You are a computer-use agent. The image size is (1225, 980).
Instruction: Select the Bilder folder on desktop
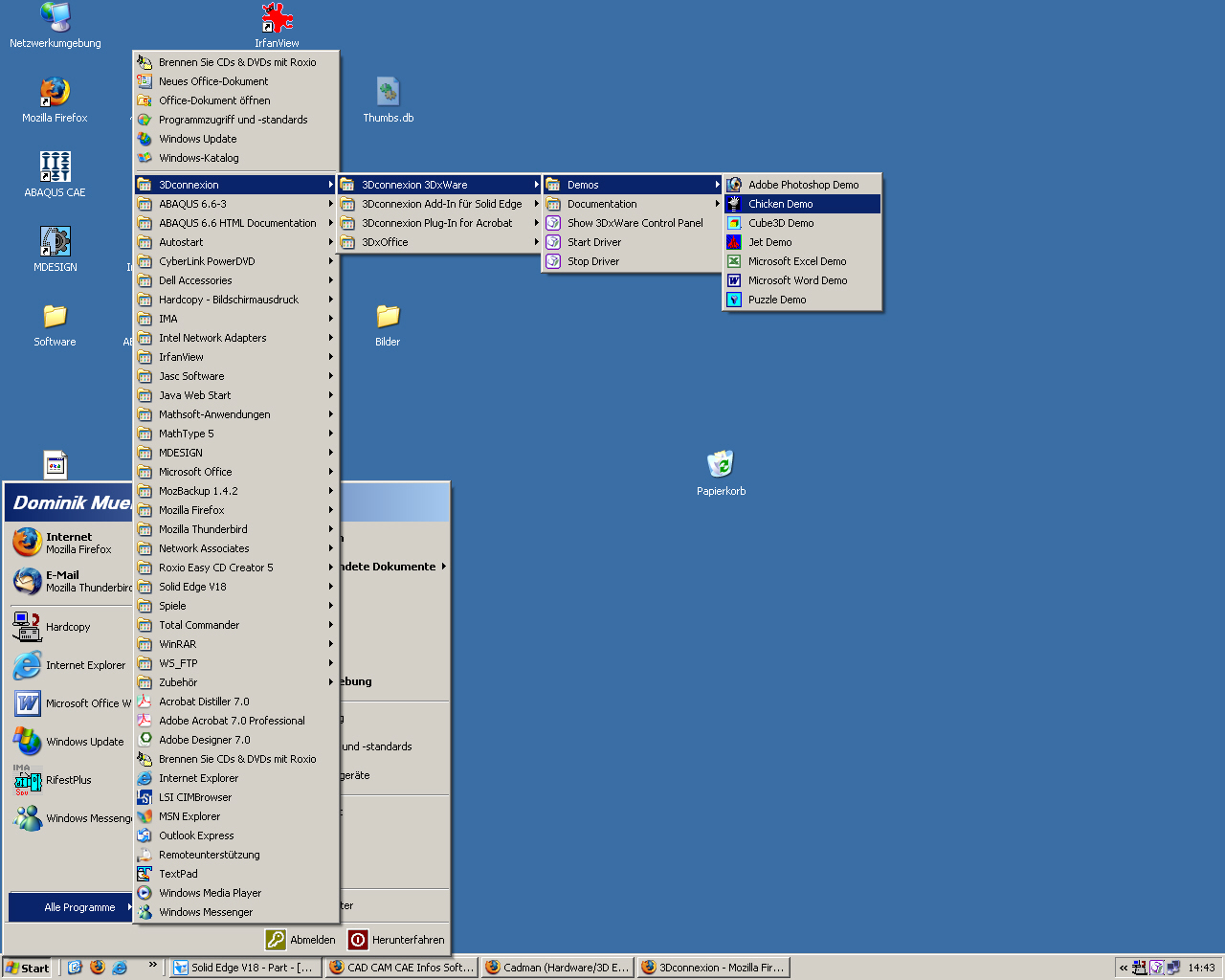click(x=388, y=324)
